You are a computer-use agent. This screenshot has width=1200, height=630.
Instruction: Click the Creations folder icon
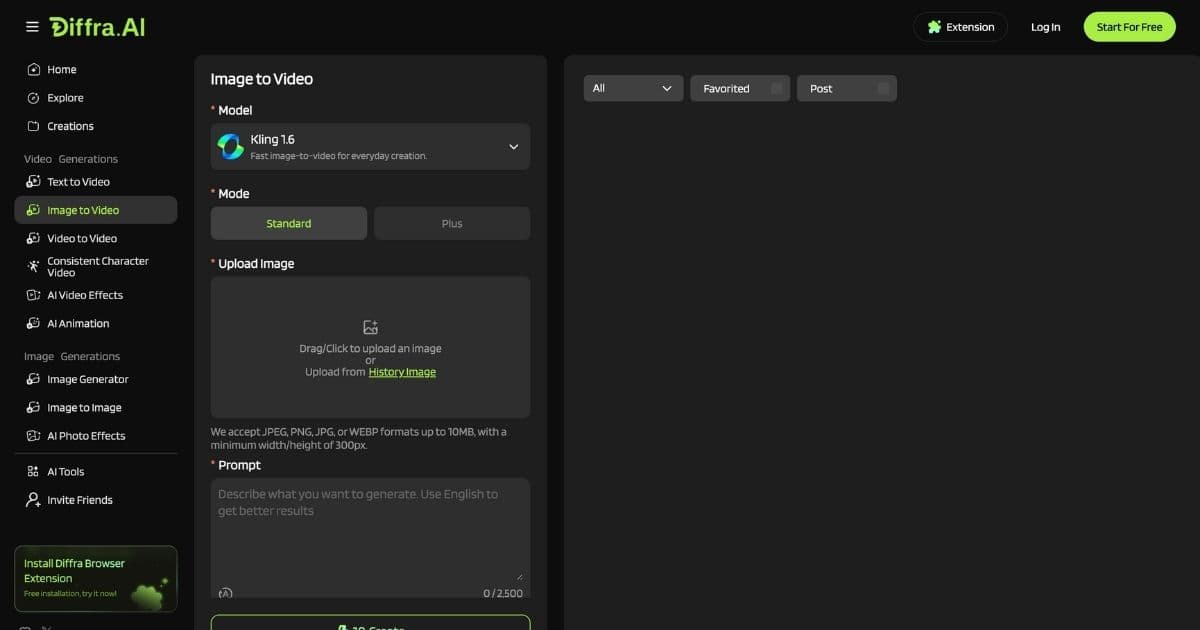tap(33, 126)
